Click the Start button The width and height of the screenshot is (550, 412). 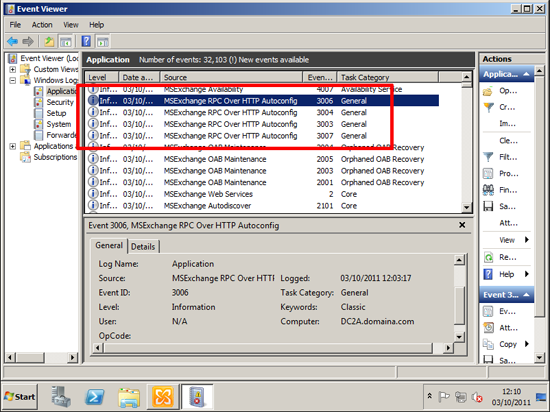[x=20, y=397]
